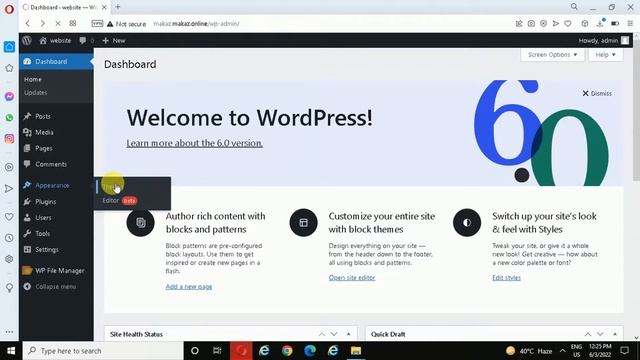Click Windows Start button
The height and width of the screenshot is (360, 640).
11,351
